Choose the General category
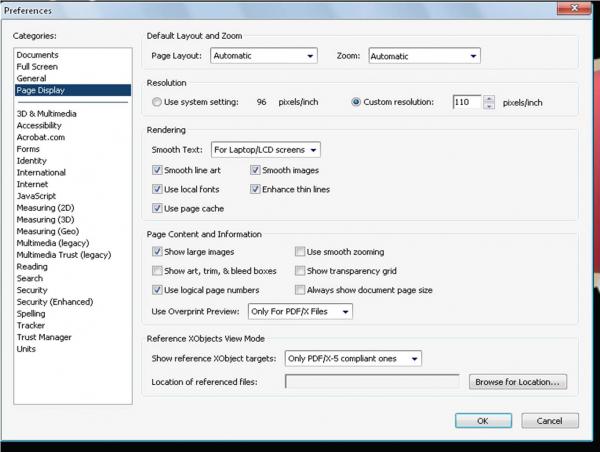 point(31,78)
